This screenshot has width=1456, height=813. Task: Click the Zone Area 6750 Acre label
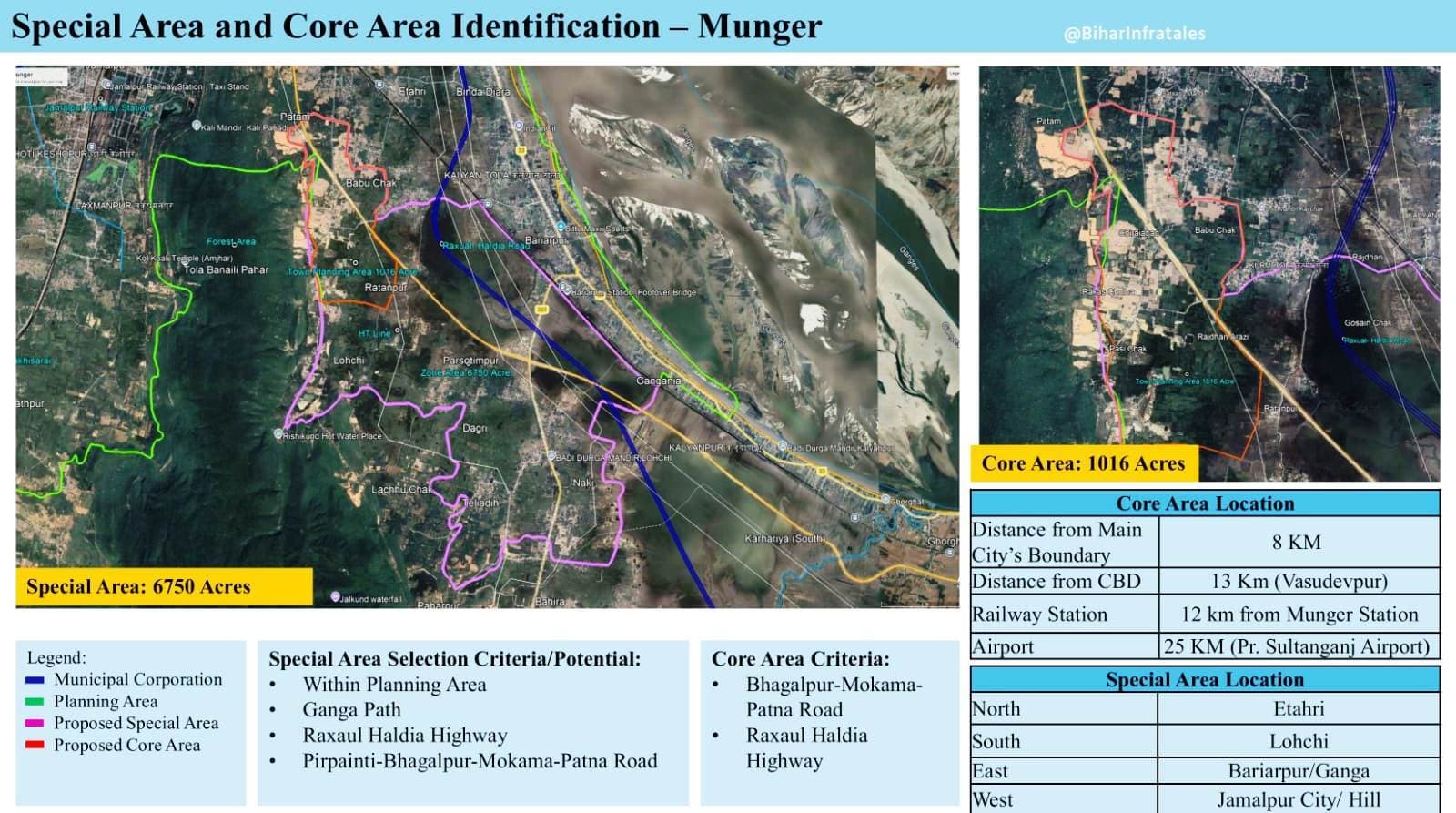[465, 372]
